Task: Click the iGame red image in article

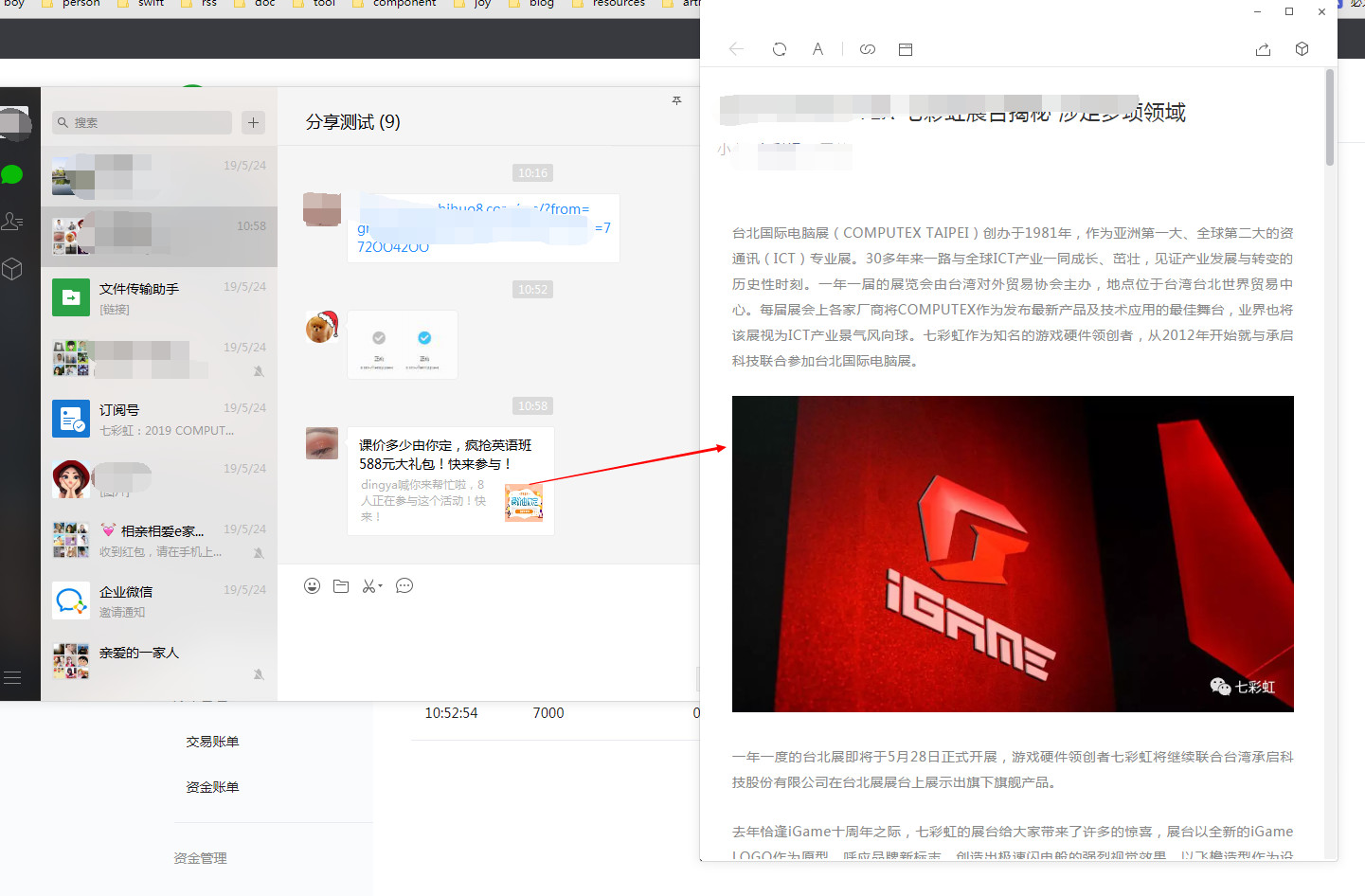Action: 1013,554
